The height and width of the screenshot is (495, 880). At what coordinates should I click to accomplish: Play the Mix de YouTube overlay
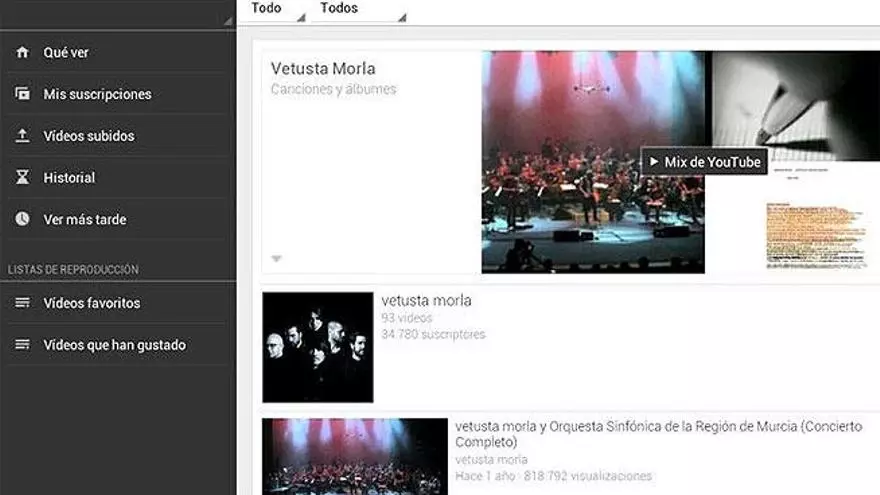(704, 162)
